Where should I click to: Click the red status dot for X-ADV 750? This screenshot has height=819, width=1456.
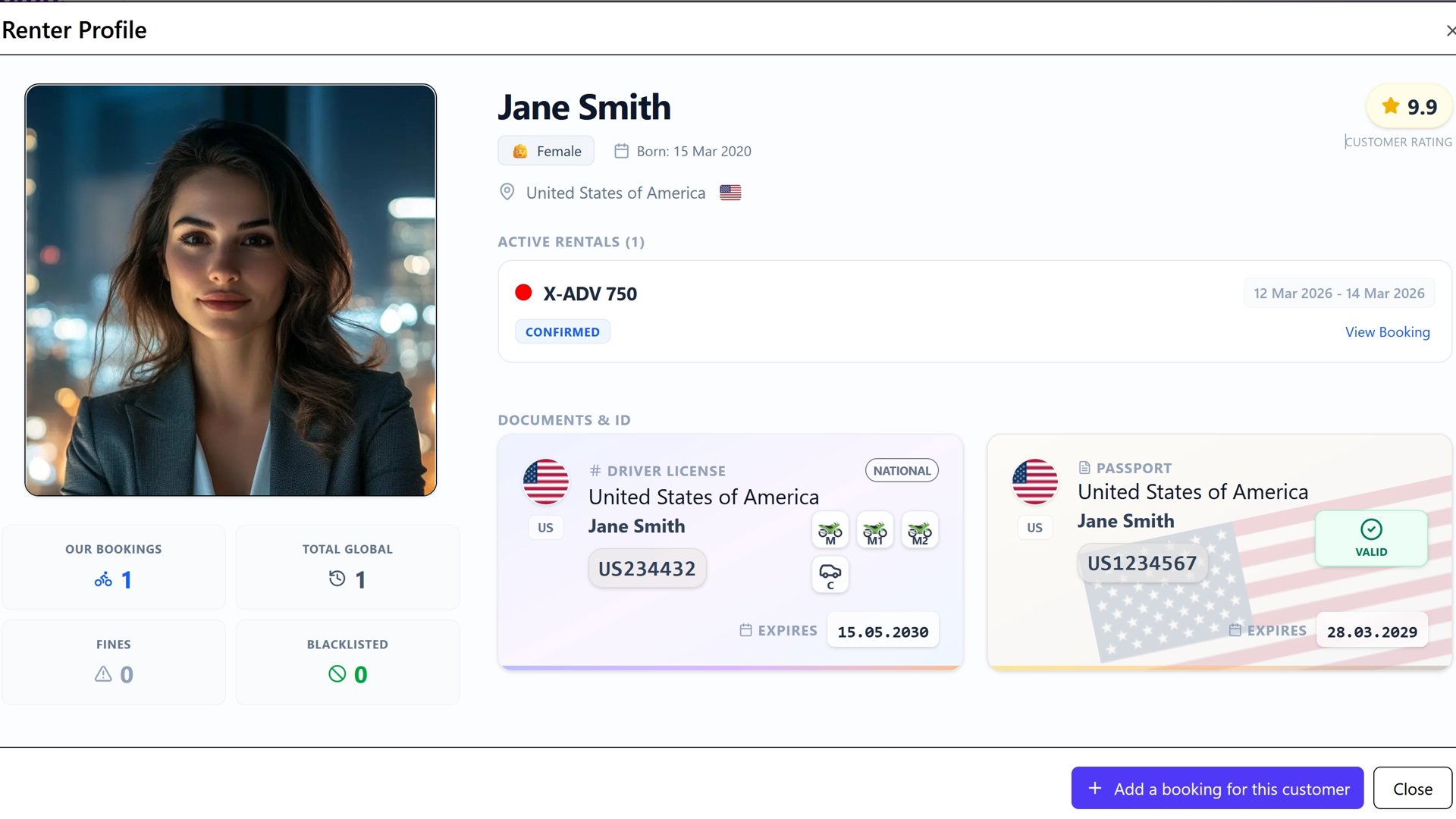point(523,293)
